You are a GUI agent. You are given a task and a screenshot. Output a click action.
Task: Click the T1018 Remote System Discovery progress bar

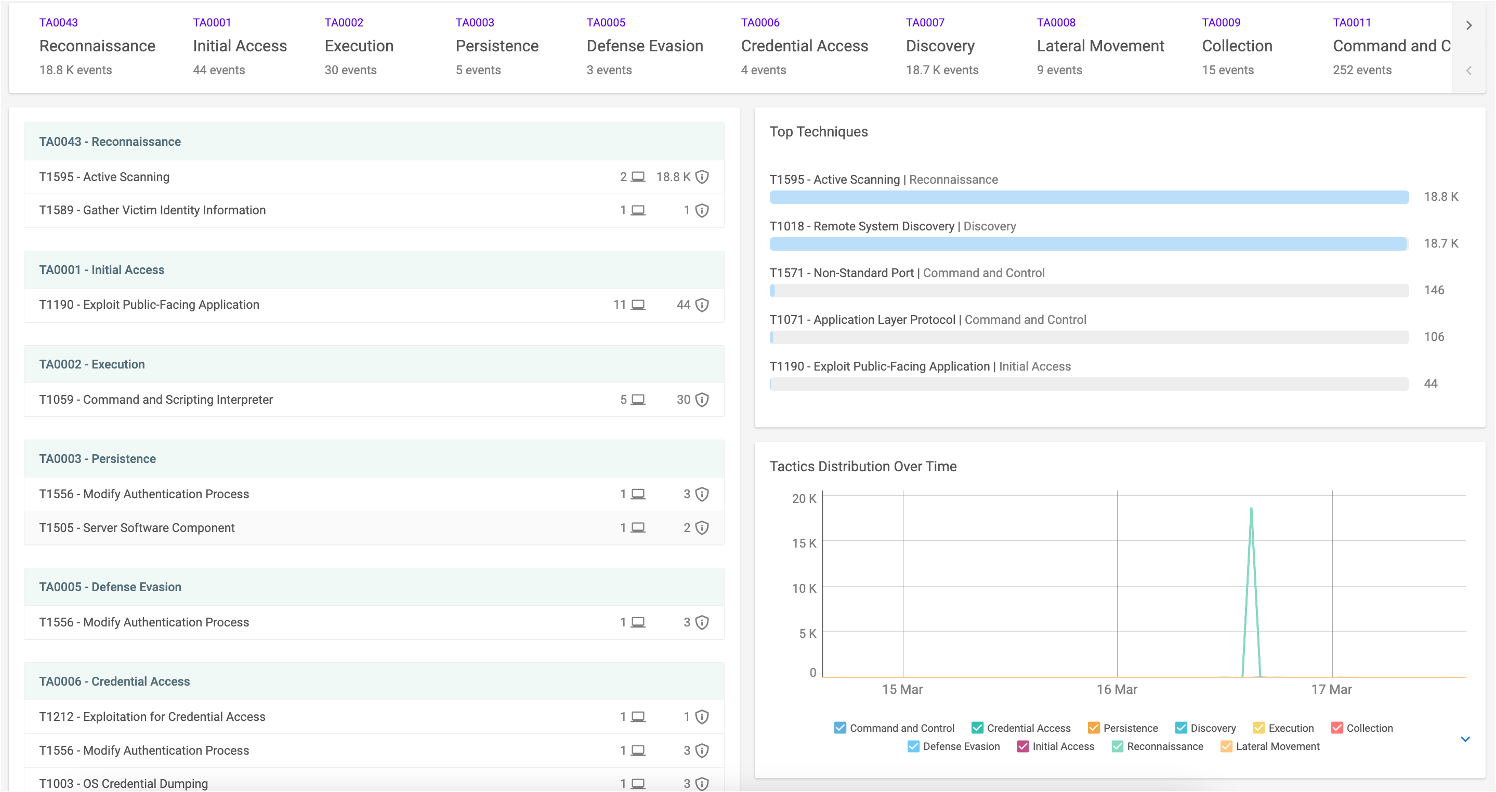(x=1089, y=244)
